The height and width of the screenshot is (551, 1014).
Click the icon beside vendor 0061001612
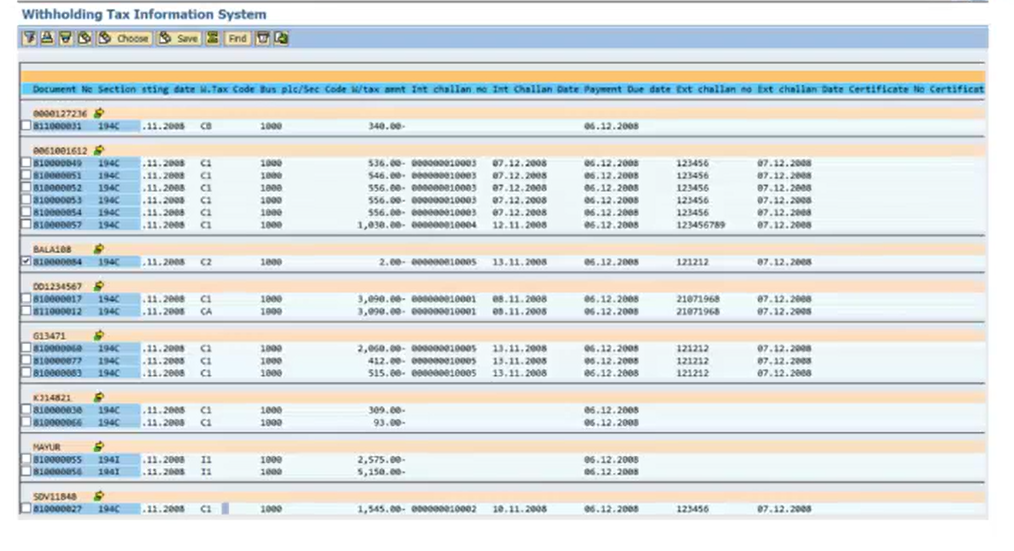coord(98,150)
